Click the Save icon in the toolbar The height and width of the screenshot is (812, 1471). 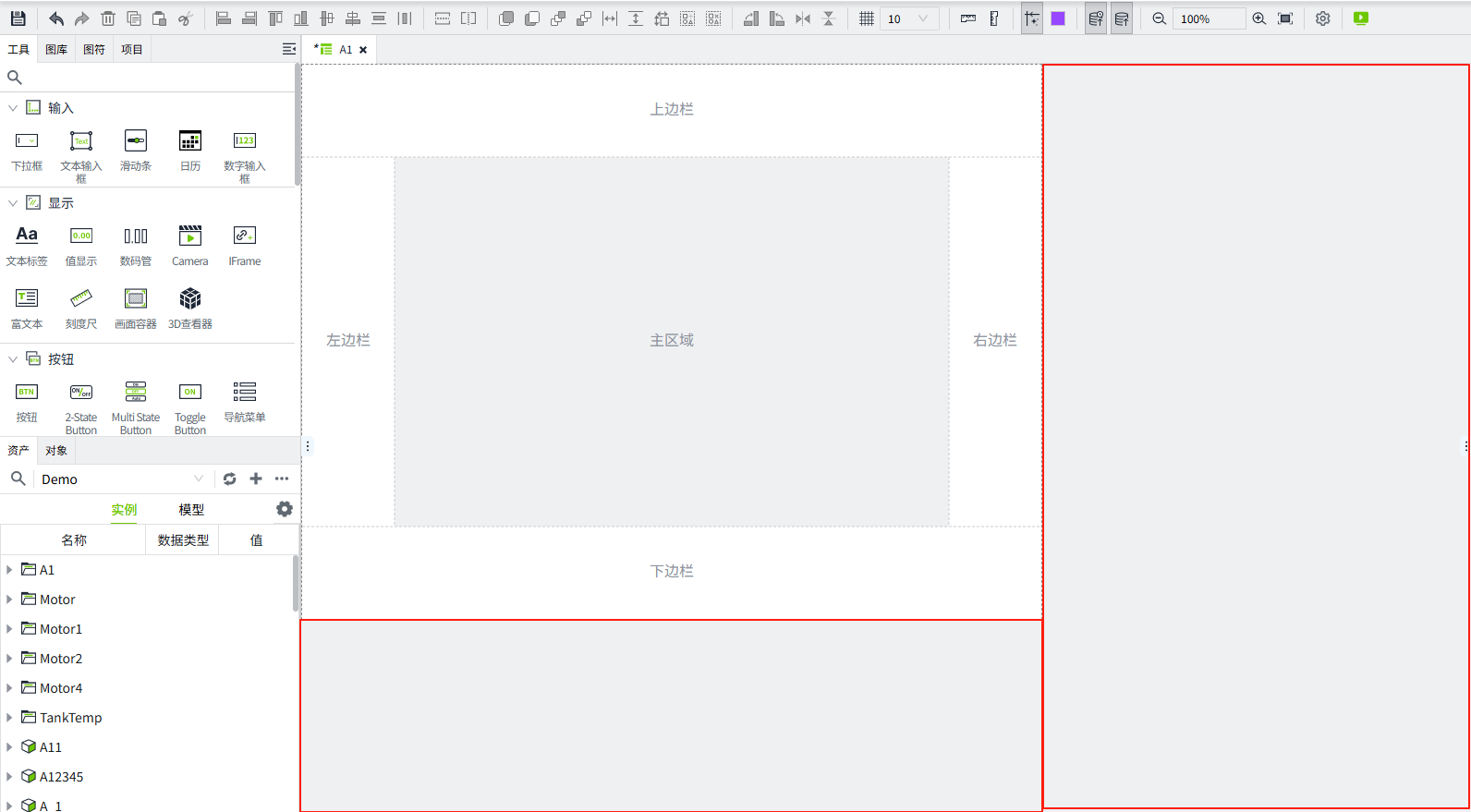click(x=18, y=18)
